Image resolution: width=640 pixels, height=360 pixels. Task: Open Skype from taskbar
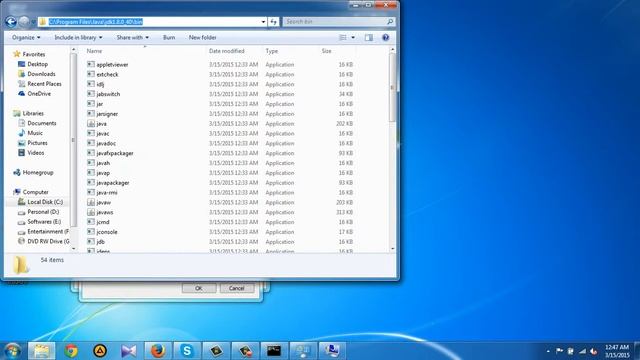click(x=187, y=351)
